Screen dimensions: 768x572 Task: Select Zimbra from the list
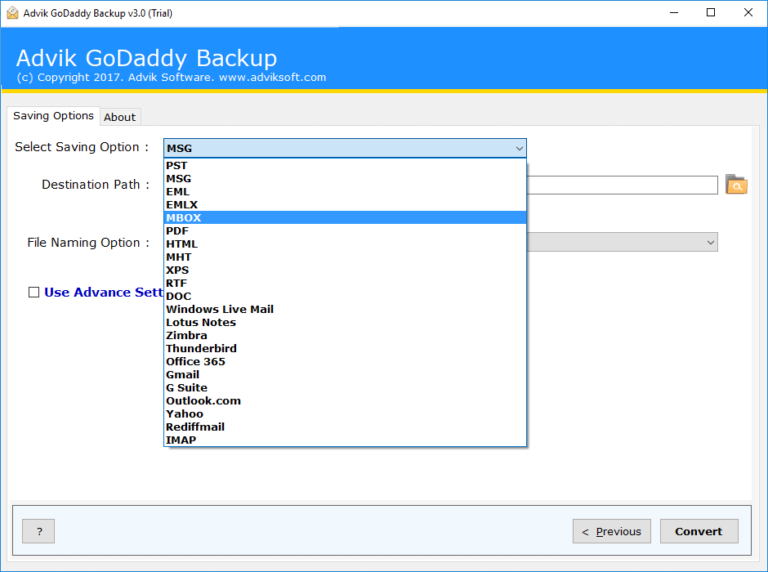coord(345,335)
